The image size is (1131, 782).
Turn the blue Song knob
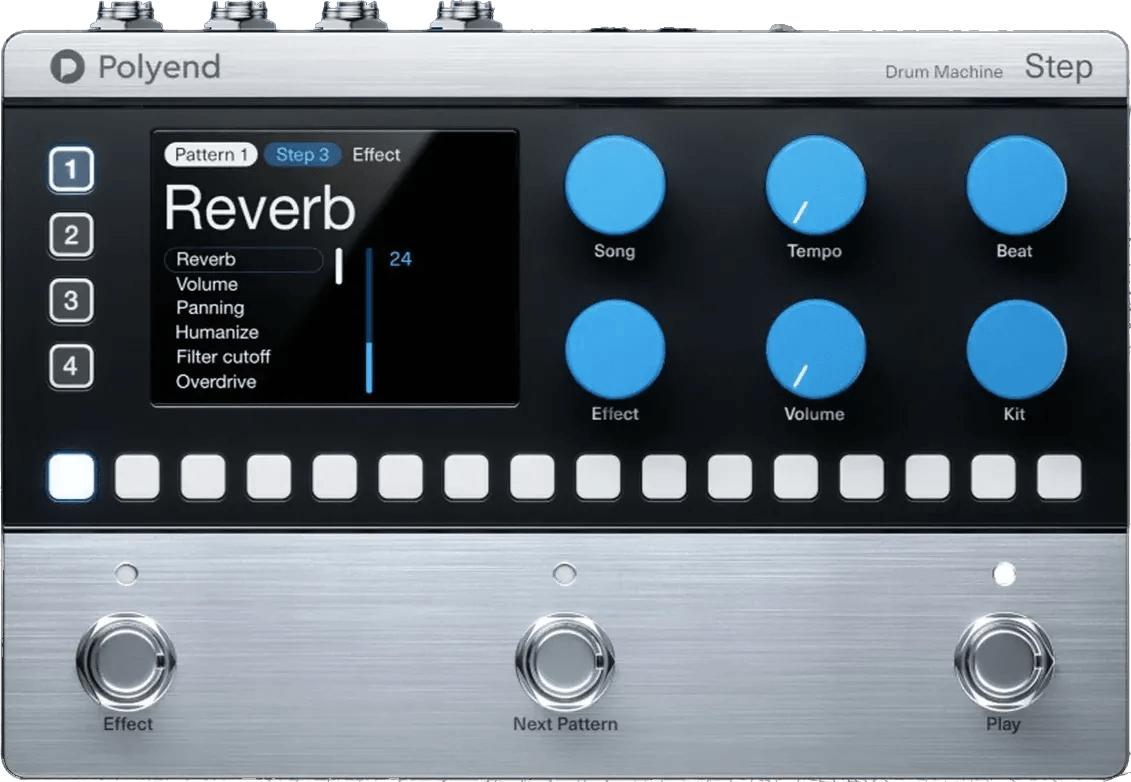point(614,186)
